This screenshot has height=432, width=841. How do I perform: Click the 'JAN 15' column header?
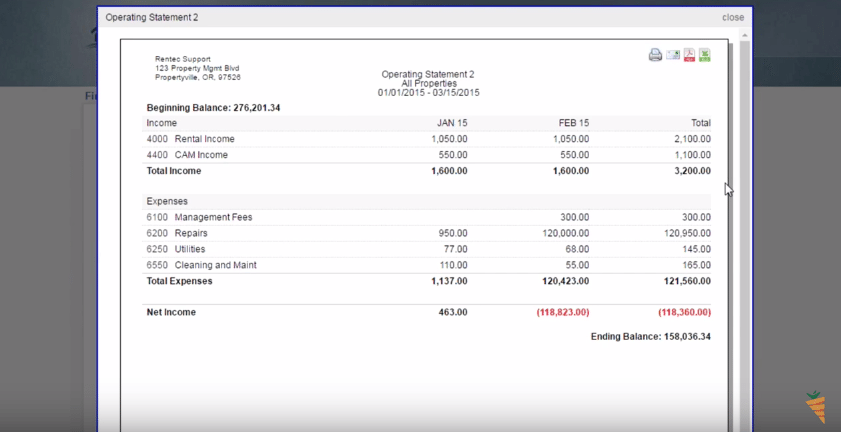point(452,123)
